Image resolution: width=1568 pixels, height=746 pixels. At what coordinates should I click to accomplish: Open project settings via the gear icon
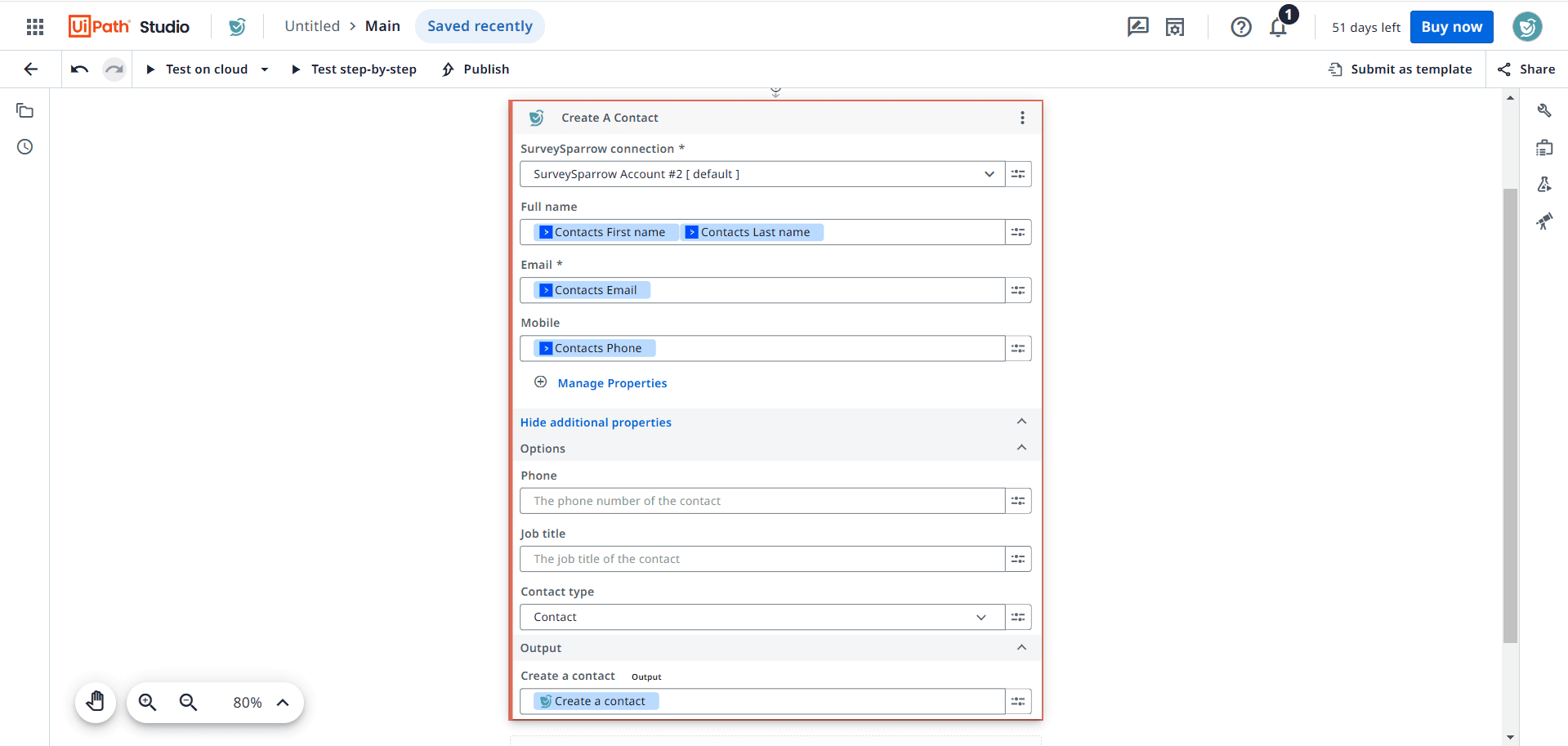[1174, 27]
